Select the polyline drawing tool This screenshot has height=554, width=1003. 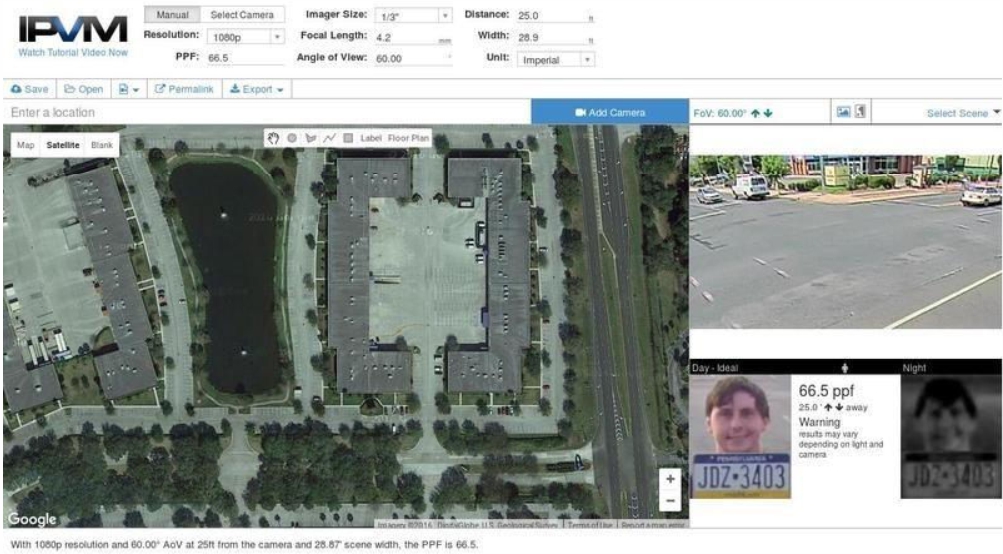(x=327, y=138)
